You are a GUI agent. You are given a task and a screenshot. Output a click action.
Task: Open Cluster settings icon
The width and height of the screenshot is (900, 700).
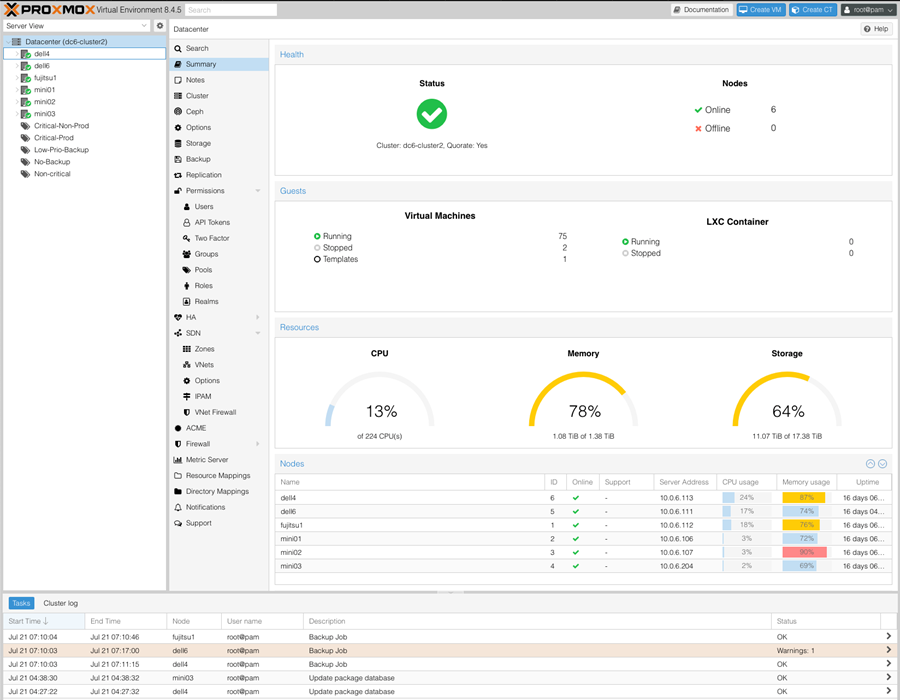pyautogui.click(x=178, y=96)
